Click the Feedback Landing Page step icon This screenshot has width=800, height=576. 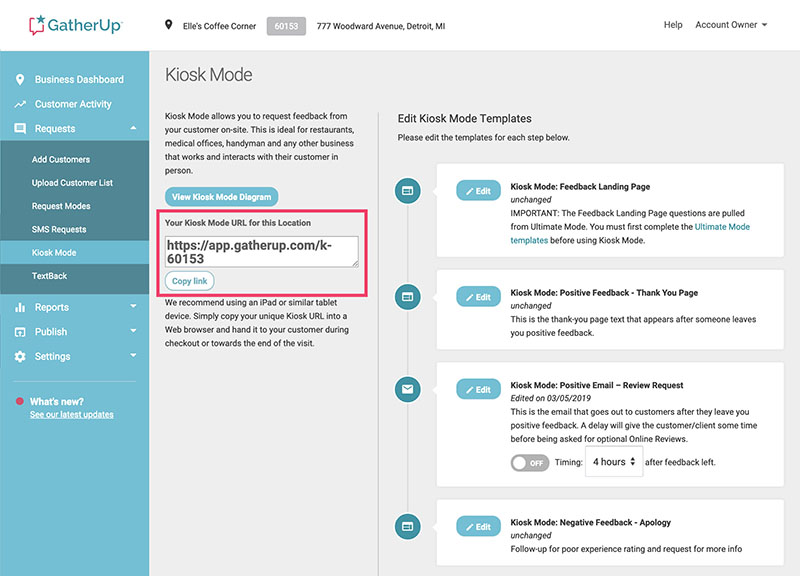(408, 191)
